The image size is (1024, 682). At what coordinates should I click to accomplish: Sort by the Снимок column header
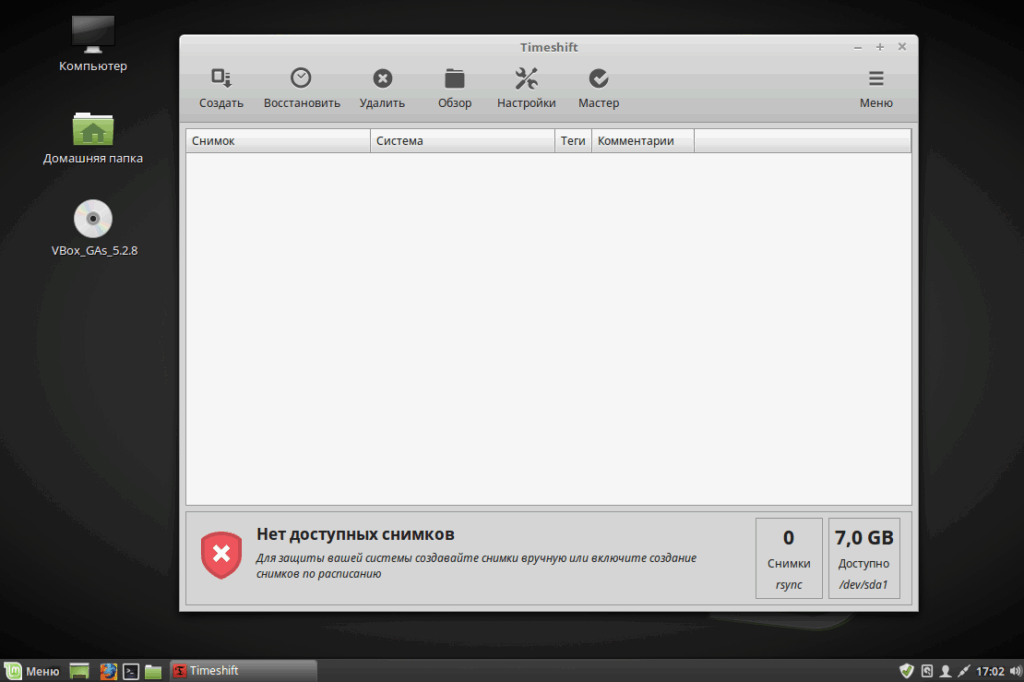[x=278, y=140]
